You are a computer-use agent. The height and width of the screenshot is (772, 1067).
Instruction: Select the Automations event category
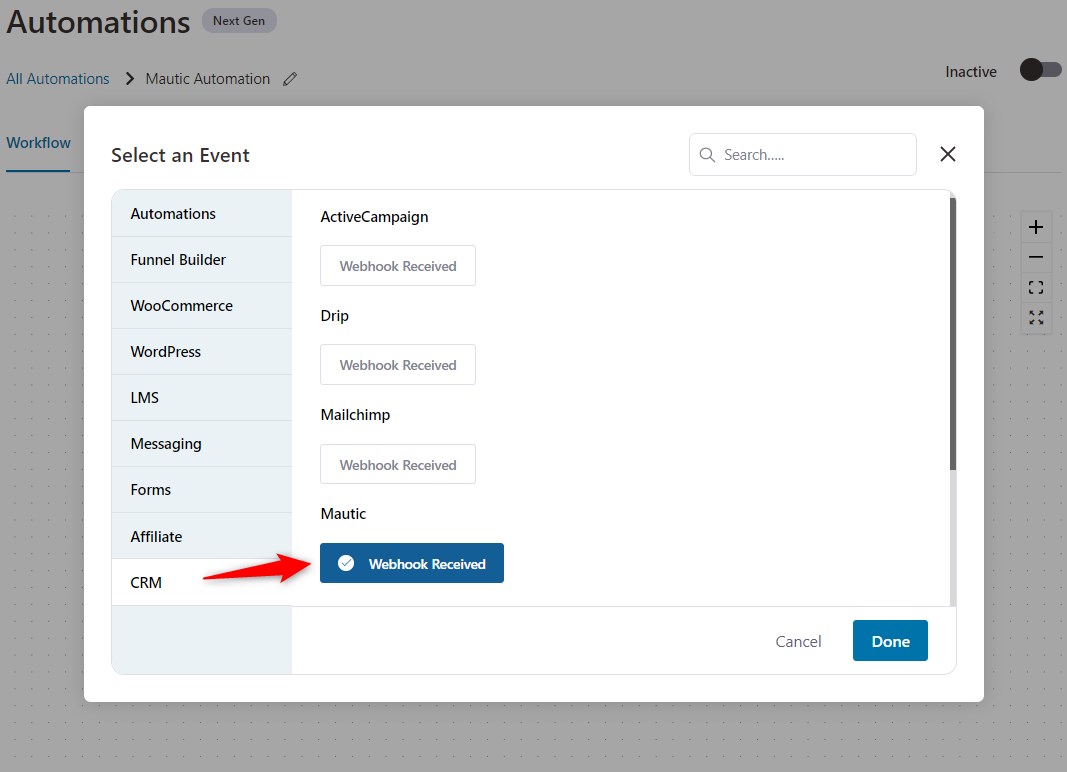(201, 214)
